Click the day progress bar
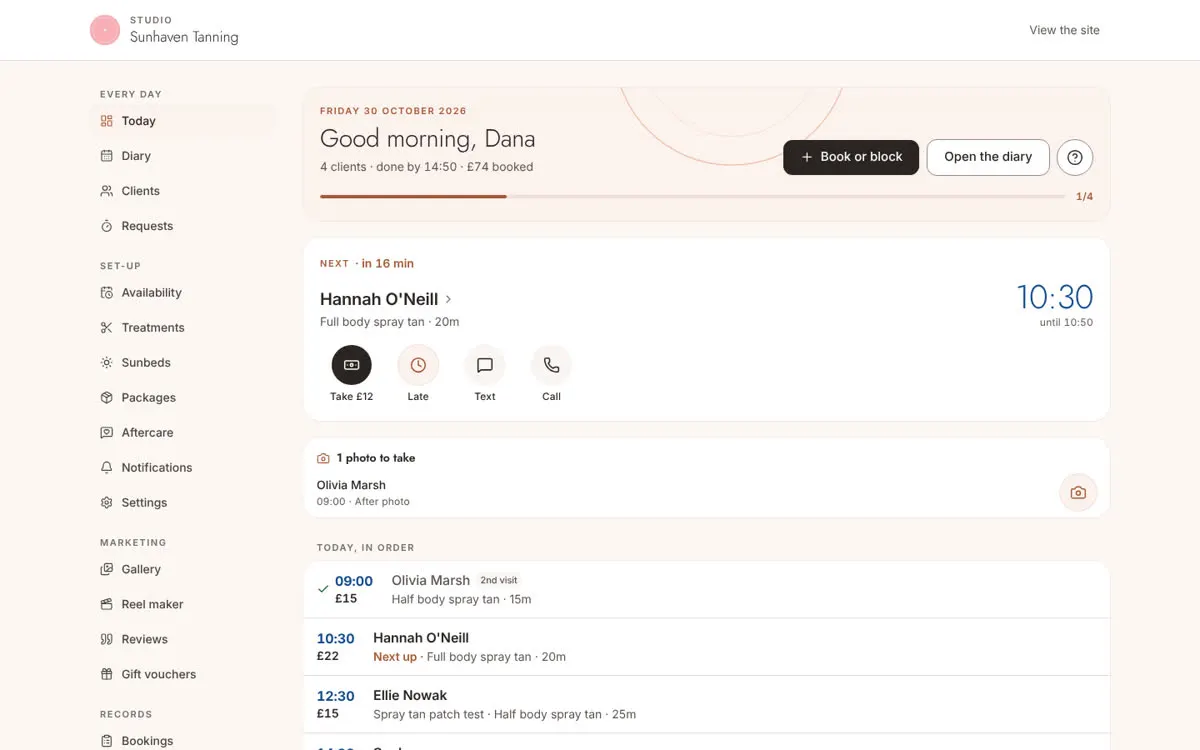1200x750 pixels. pyautogui.click(x=692, y=197)
